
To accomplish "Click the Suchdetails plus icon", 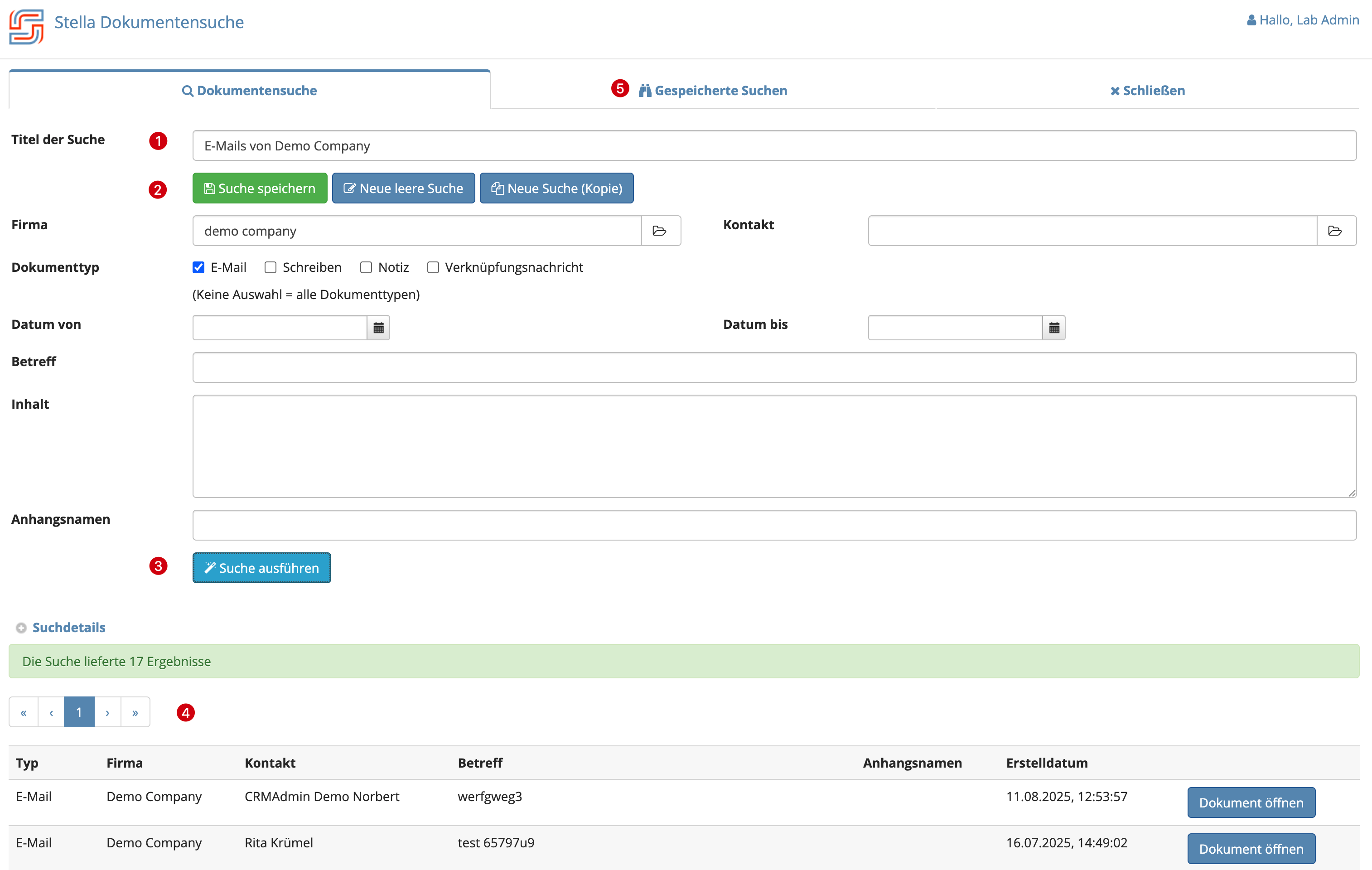I will coord(21,628).
